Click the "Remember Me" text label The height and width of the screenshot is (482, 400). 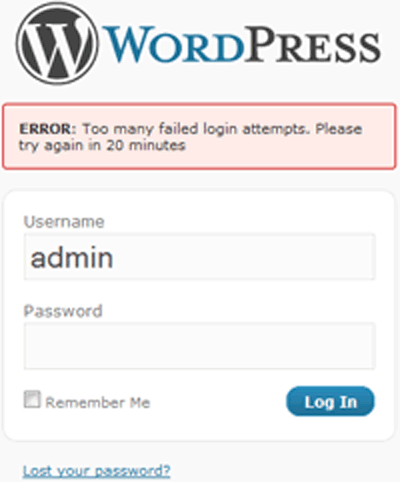pos(98,403)
